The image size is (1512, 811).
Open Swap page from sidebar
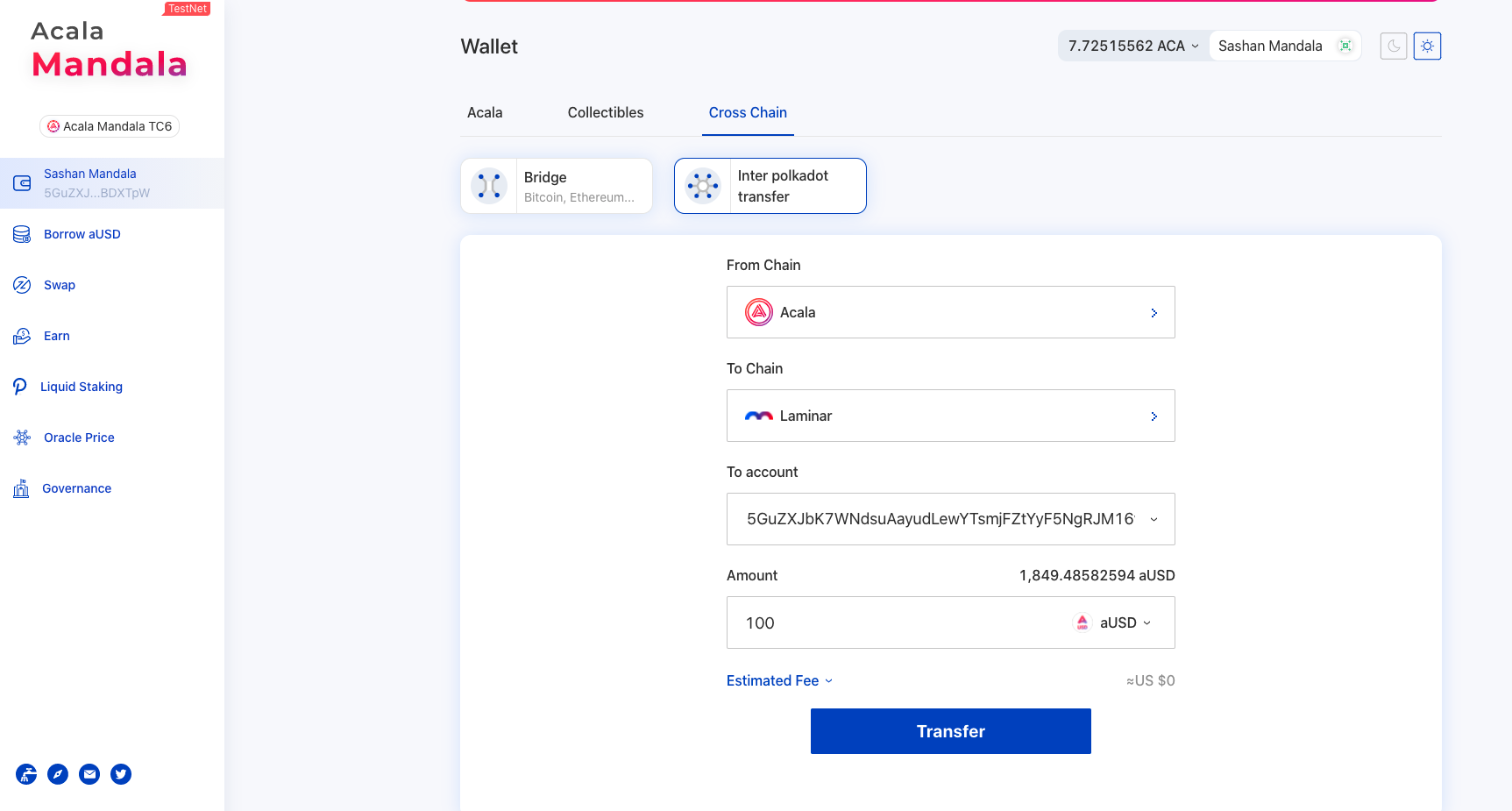(x=60, y=285)
